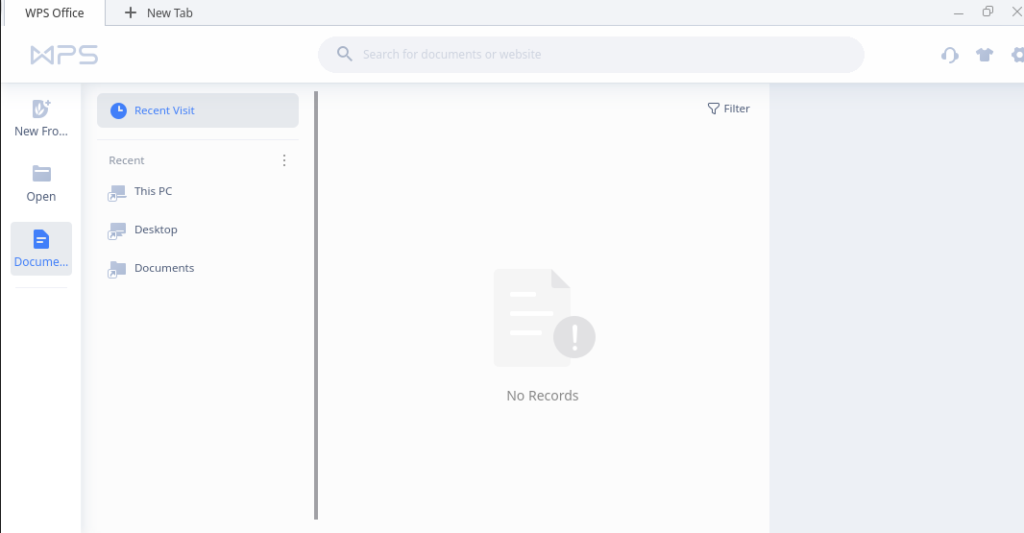Focus the Search for documents field
Image resolution: width=1024 pixels, height=533 pixels.
pyautogui.click(x=591, y=54)
